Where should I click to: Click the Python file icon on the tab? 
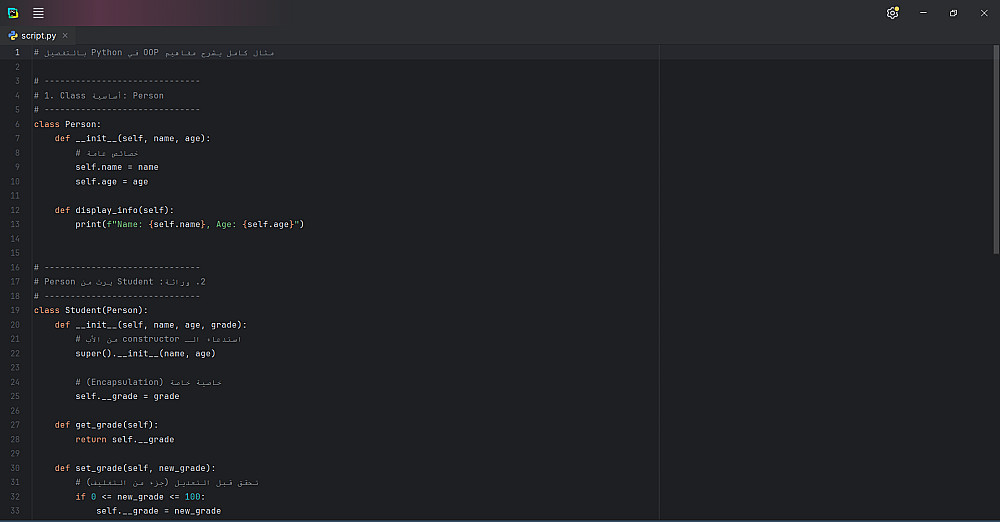click(x=13, y=35)
